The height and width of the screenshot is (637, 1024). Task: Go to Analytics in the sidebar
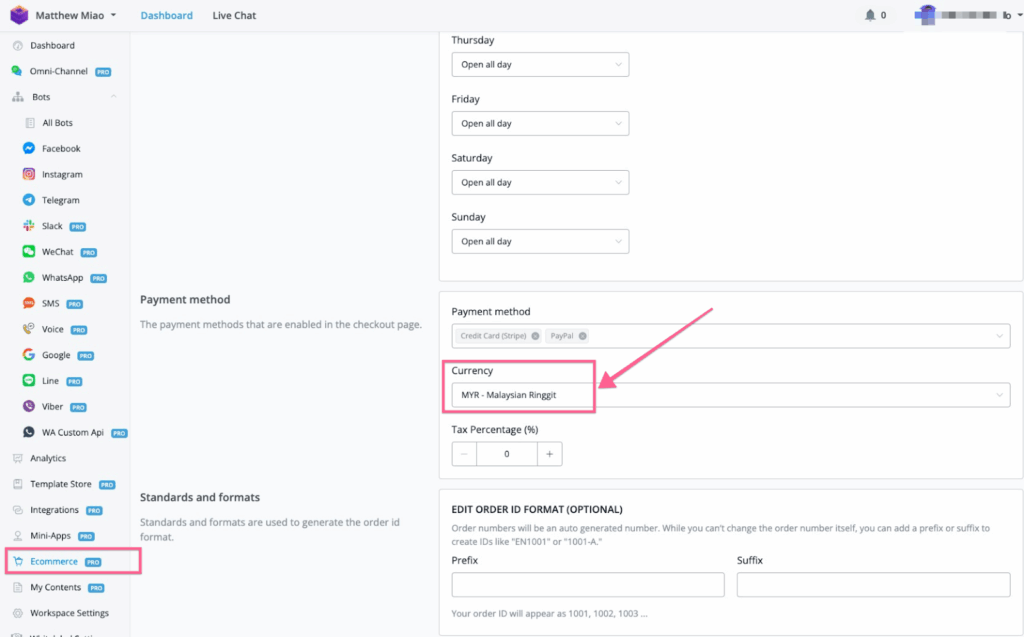point(48,458)
